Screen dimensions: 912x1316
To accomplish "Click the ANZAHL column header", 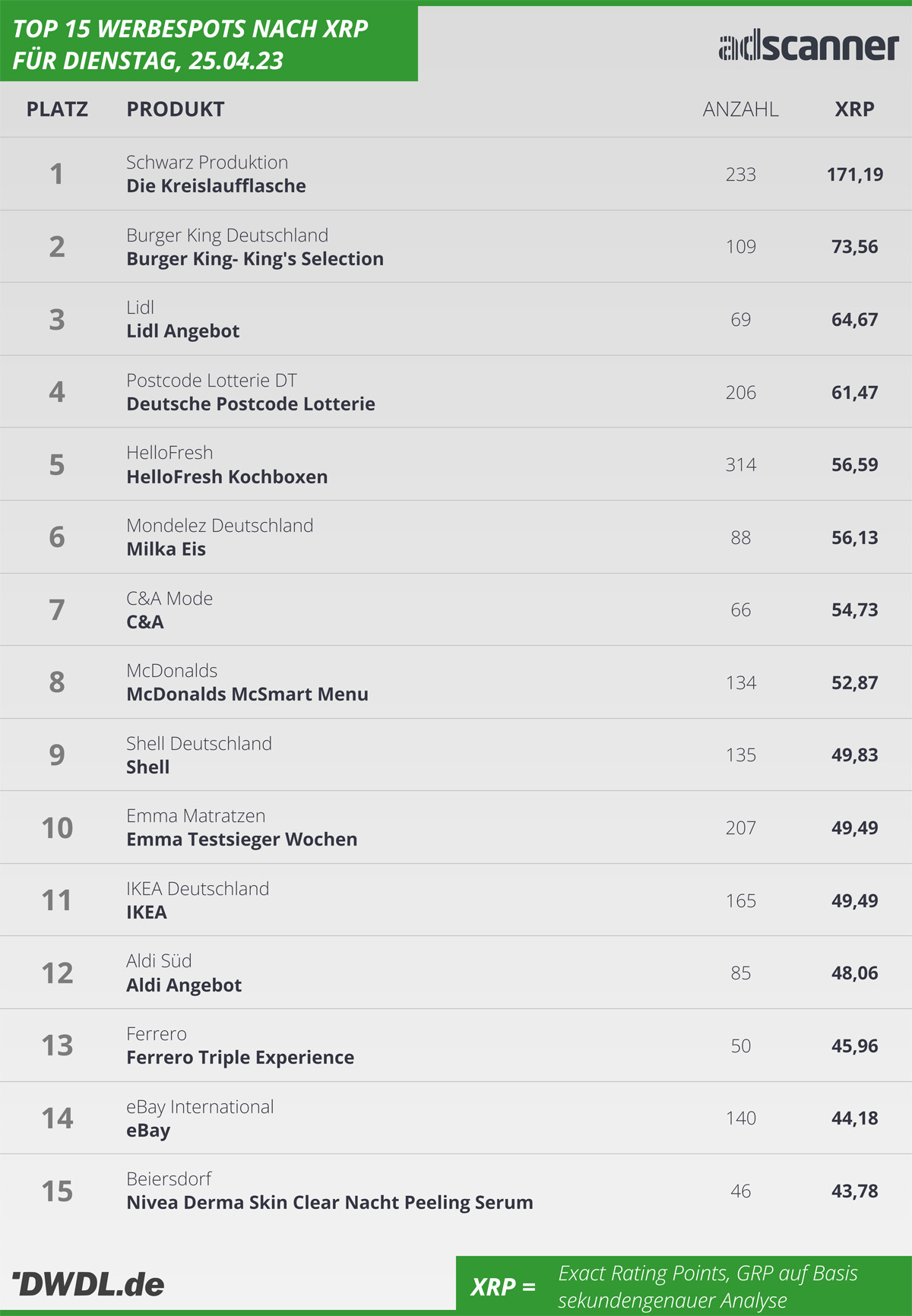I will tap(740, 109).
